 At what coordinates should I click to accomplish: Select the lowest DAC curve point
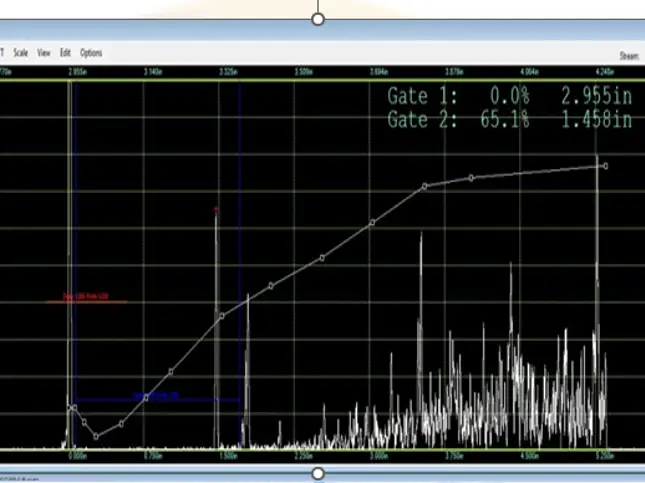pos(96,437)
